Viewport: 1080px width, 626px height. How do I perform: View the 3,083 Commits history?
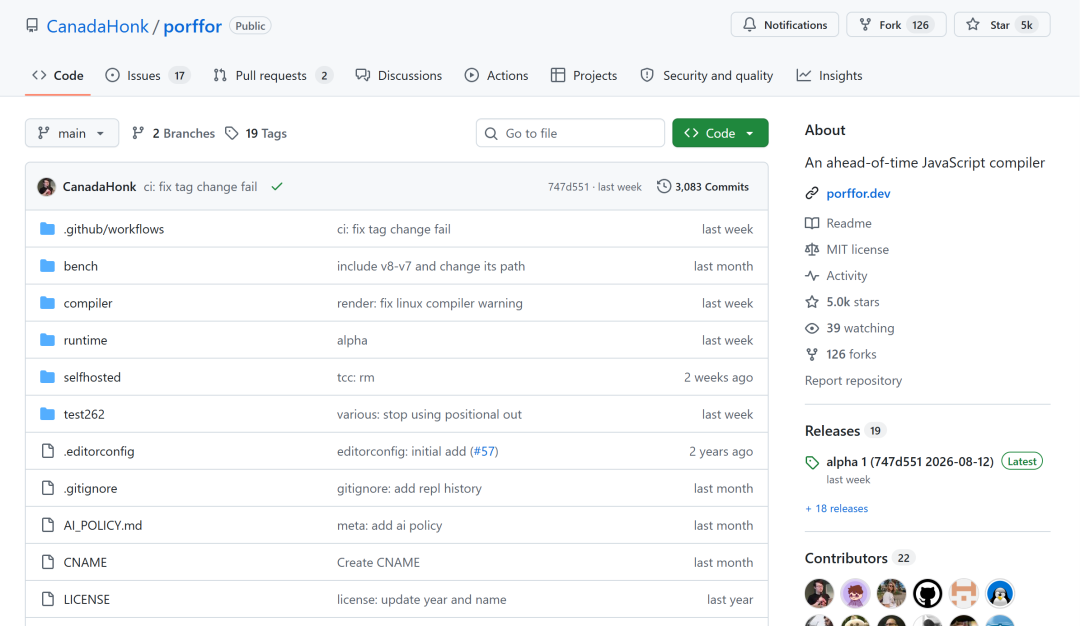(703, 187)
